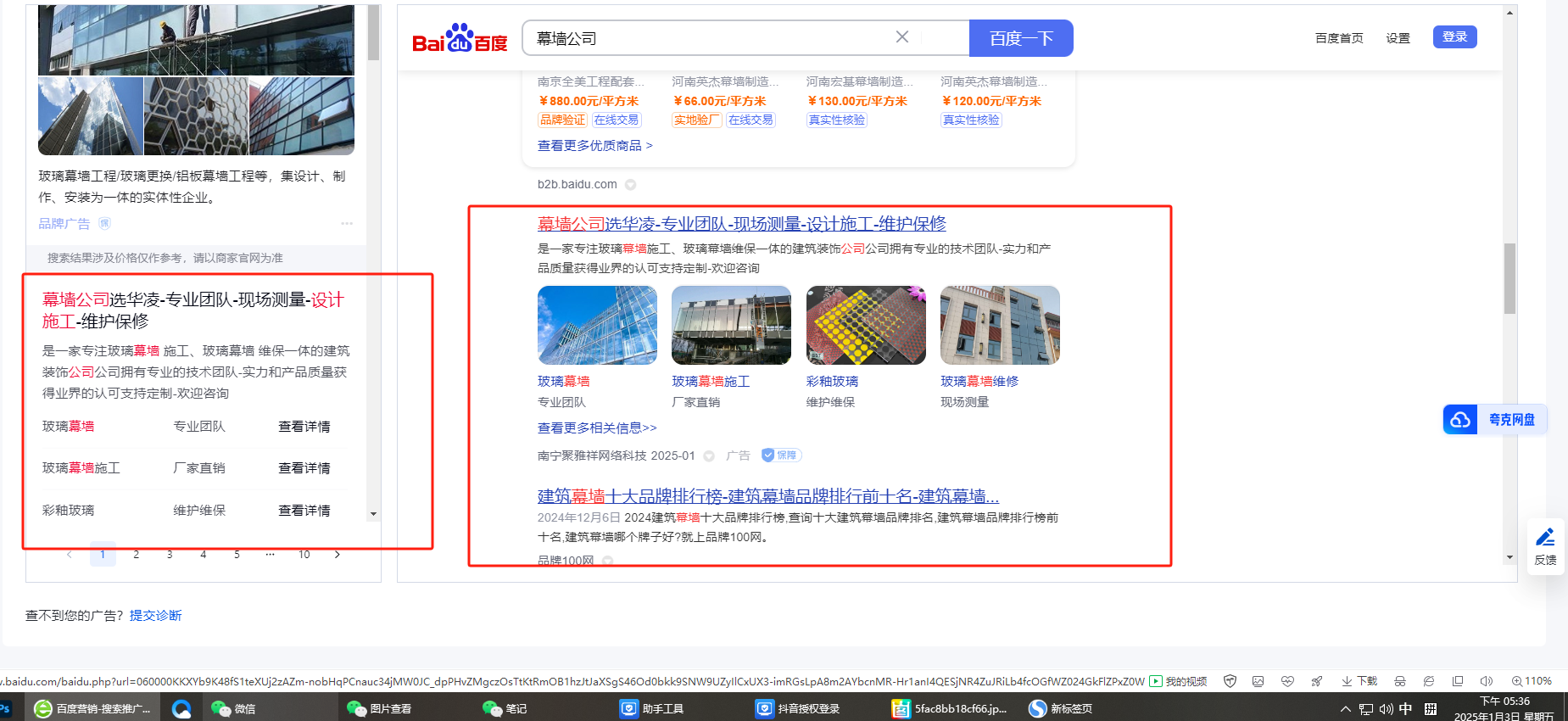Click the 玻璃幕墙 building thumbnail
This screenshot has height=721, width=1568.
(597, 326)
